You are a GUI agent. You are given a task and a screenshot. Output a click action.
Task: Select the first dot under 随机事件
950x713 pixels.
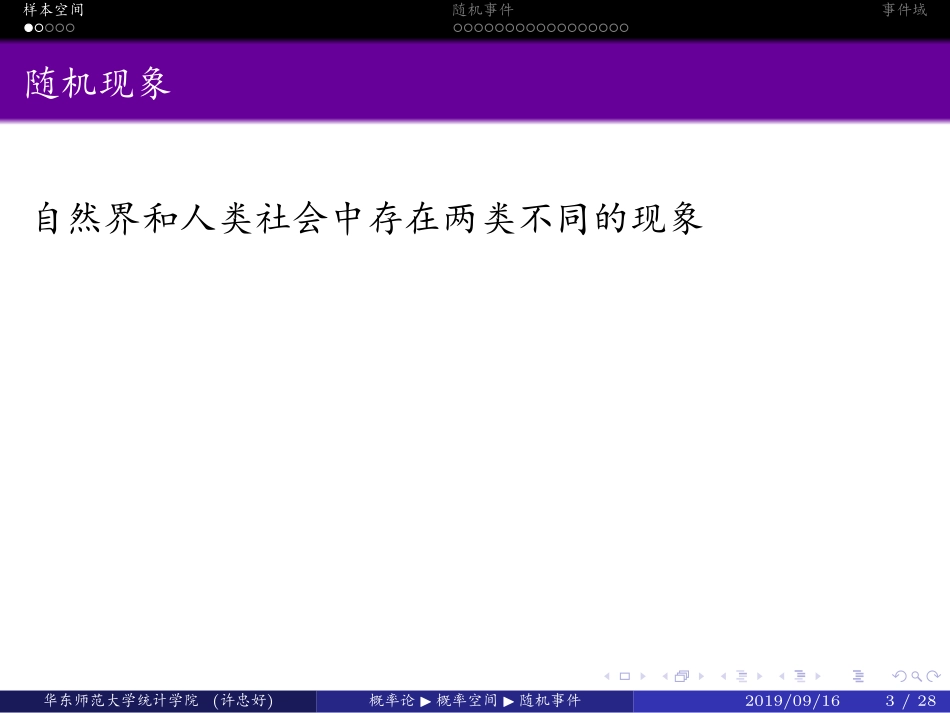pyautogui.click(x=458, y=27)
